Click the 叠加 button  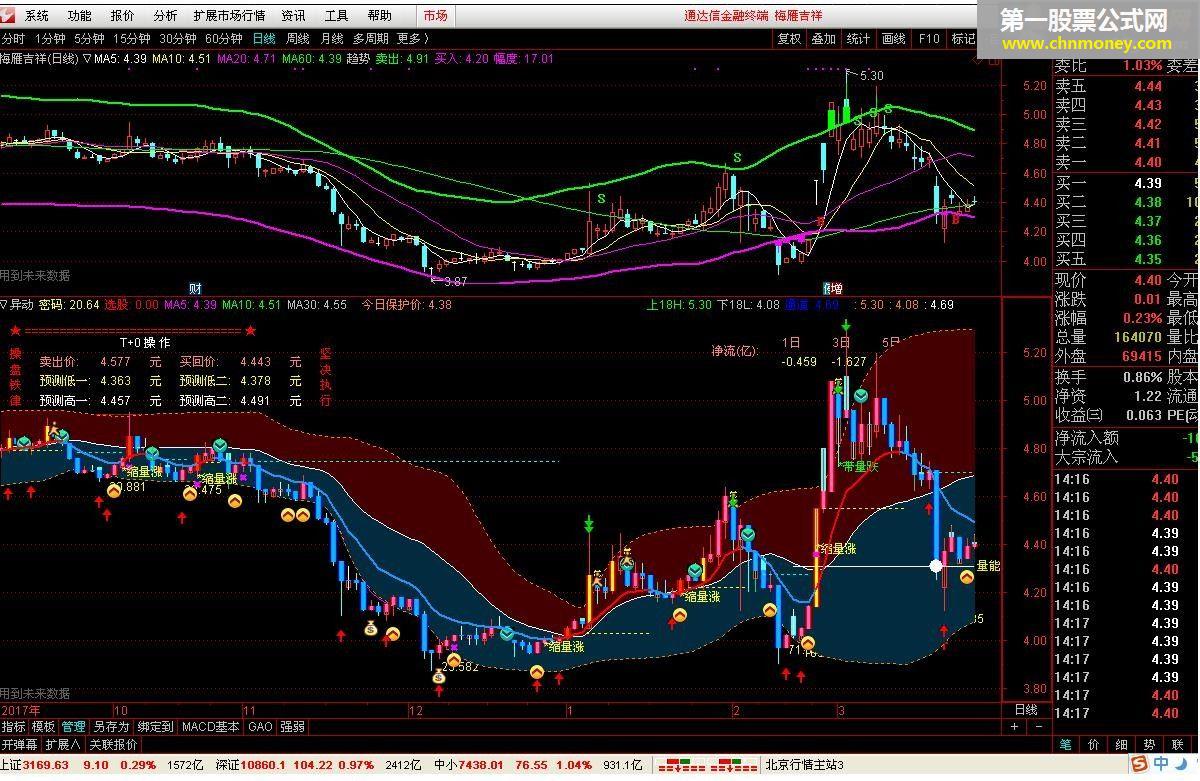(x=823, y=39)
